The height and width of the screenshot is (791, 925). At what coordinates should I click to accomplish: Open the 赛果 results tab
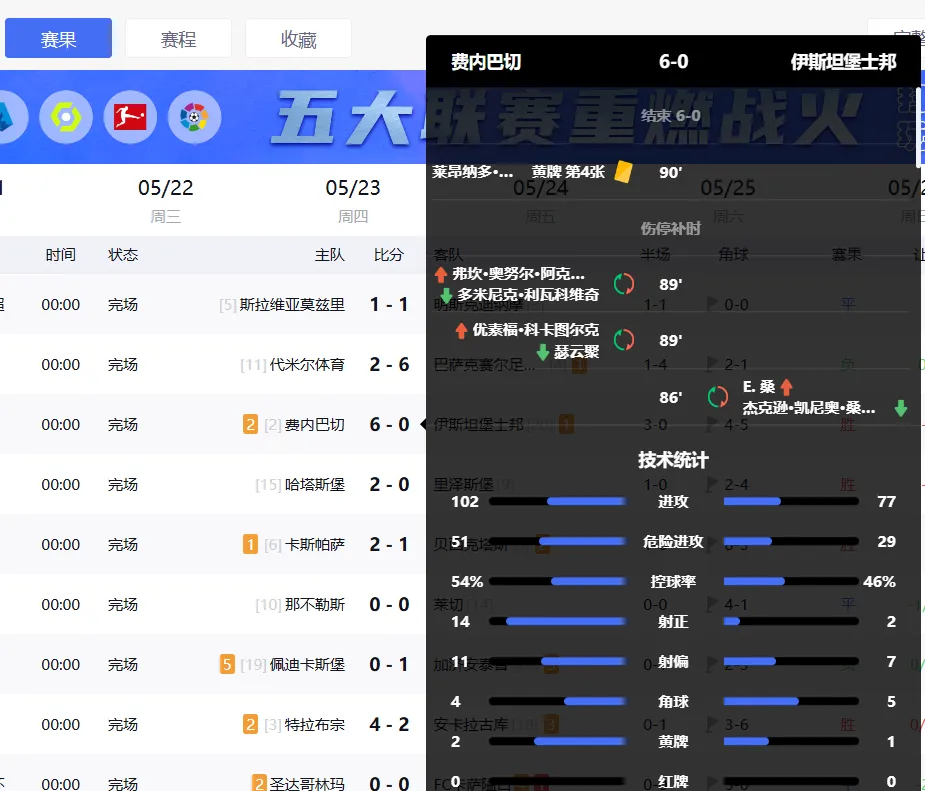(58, 38)
